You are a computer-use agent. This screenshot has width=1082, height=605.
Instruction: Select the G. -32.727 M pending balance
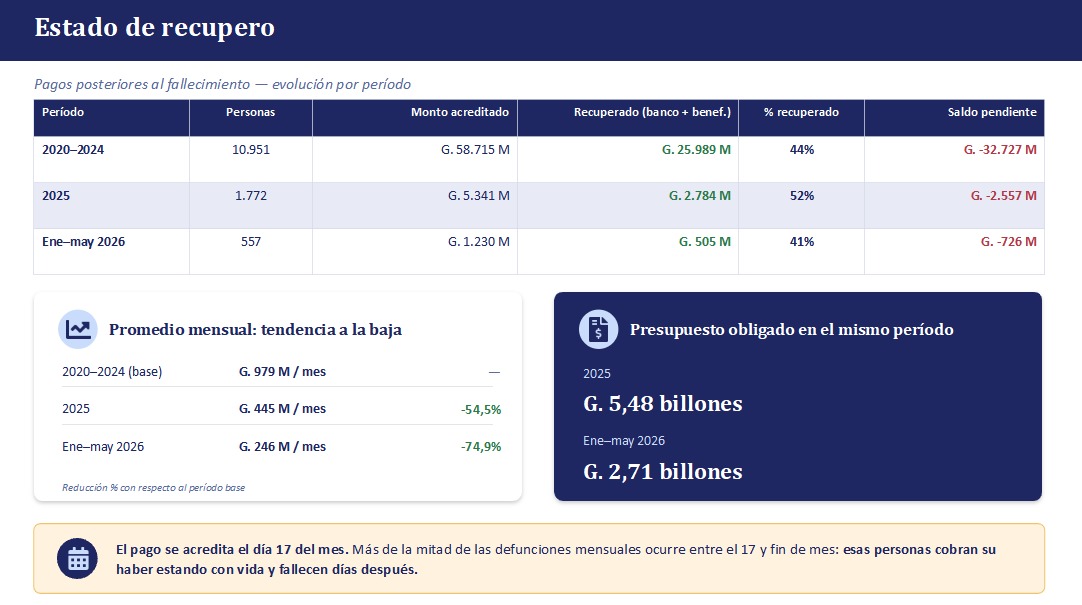pyautogui.click(x=1000, y=150)
